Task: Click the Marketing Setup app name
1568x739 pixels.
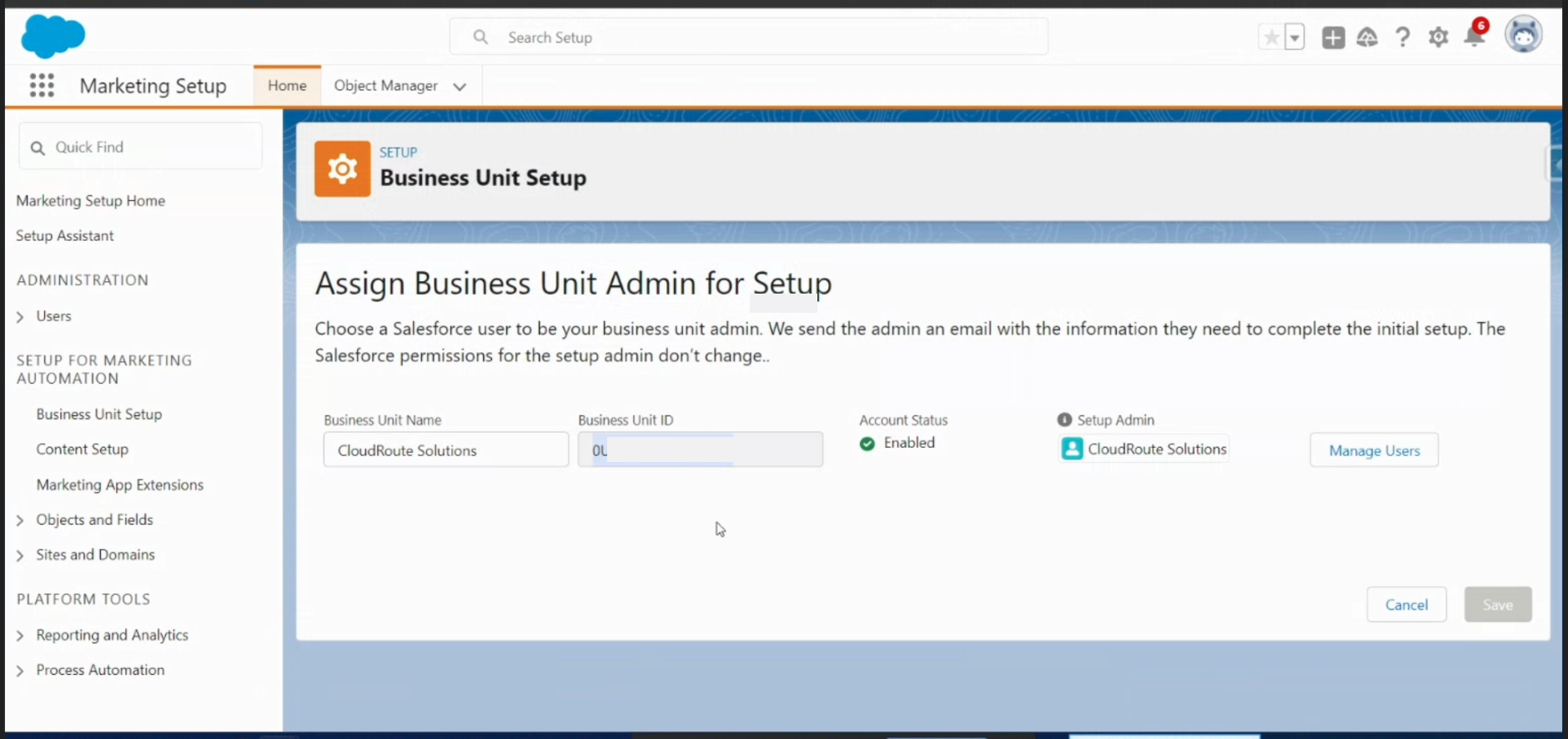Action: coord(153,86)
